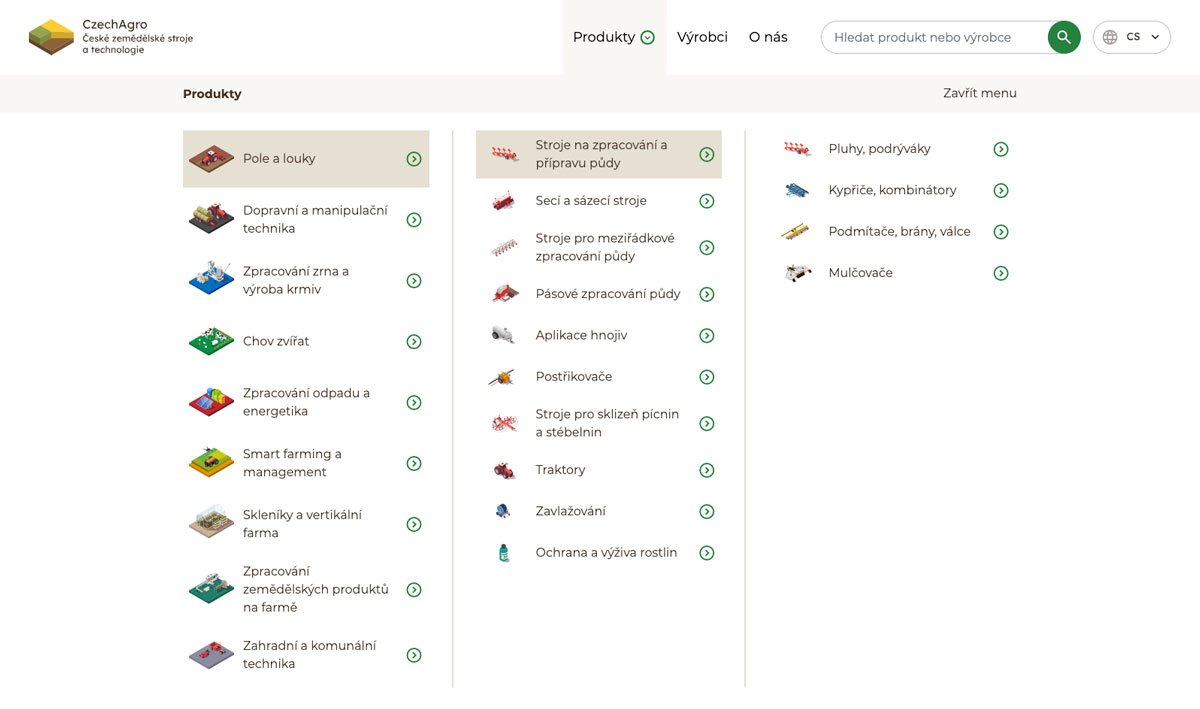Viewport: 1200px width, 709px height.
Task: Expand the Pluhy, podrýváky arrow
Action: tap(1001, 149)
